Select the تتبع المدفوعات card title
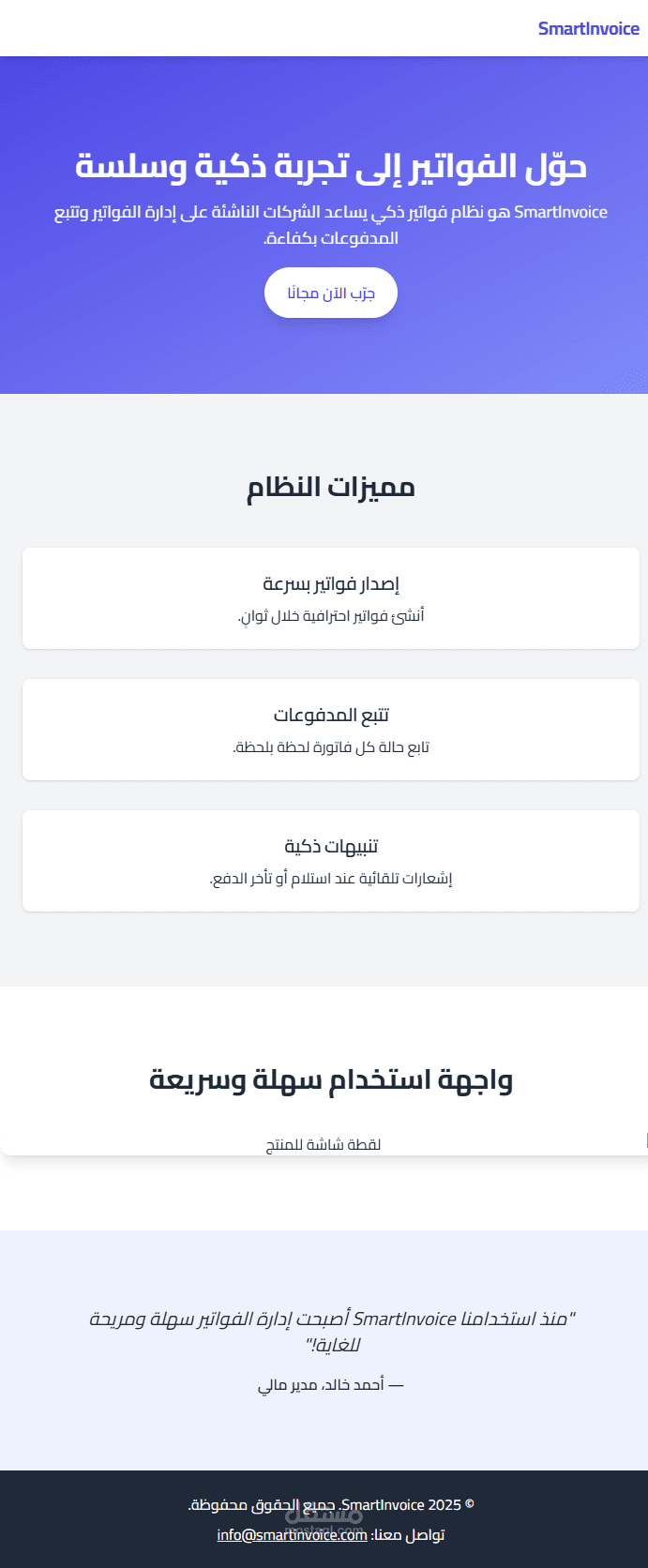This screenshot has height=1568, width=648. click(x=331, y=716)
